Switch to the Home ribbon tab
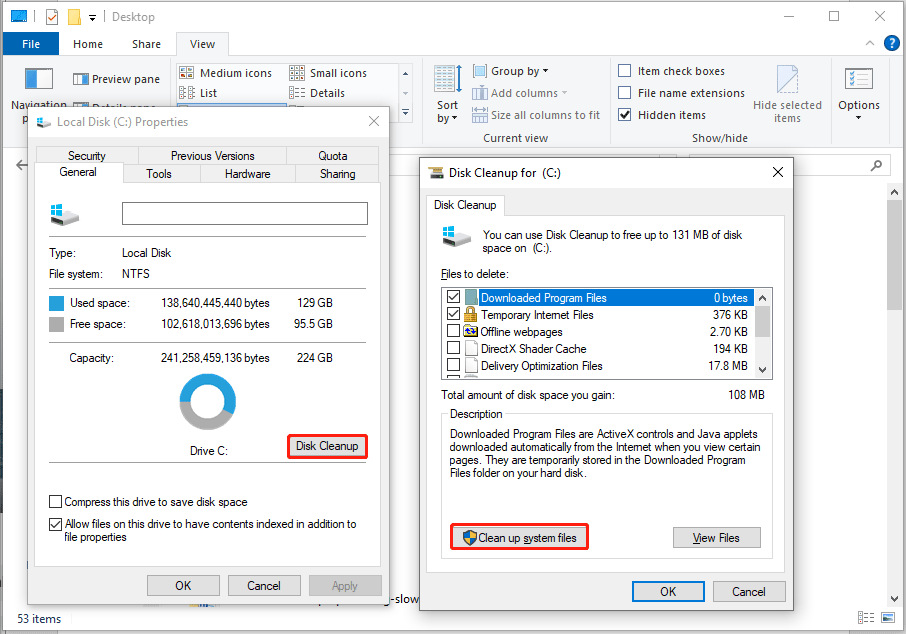The height and width of the screenshot is (634, 906). [x=88, y=44]
